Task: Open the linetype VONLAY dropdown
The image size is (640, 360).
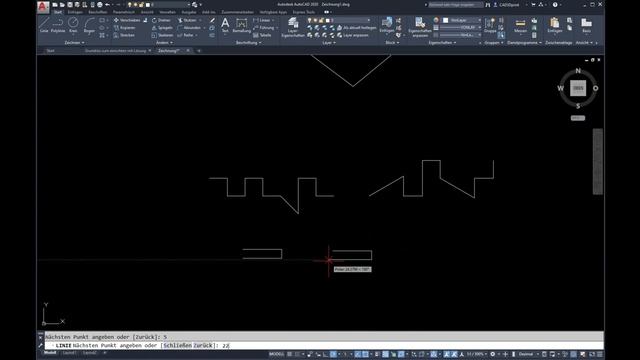Action: tap(461, 27)
